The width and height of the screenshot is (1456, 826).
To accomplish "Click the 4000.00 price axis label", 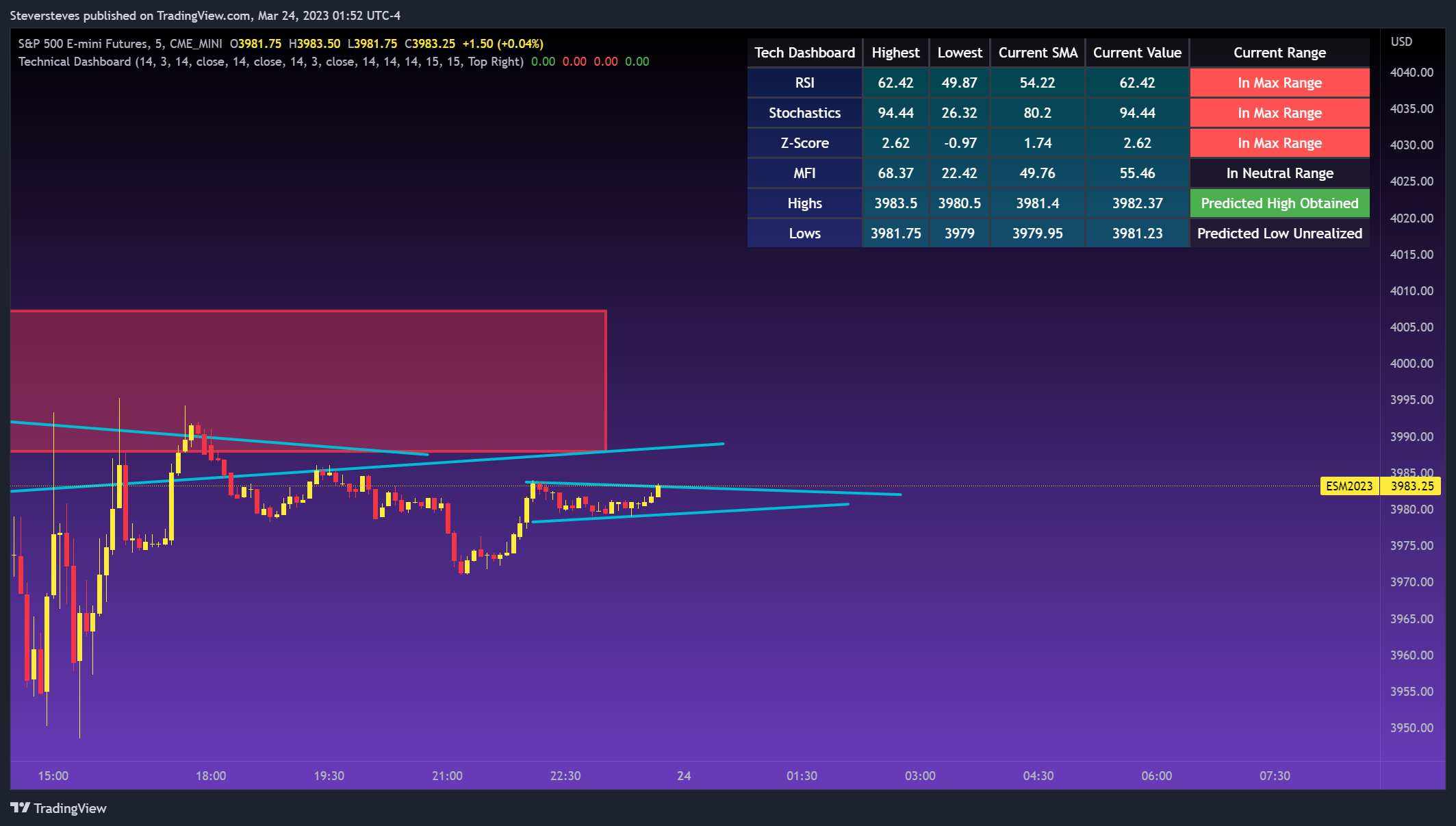I will point(1412,364).
